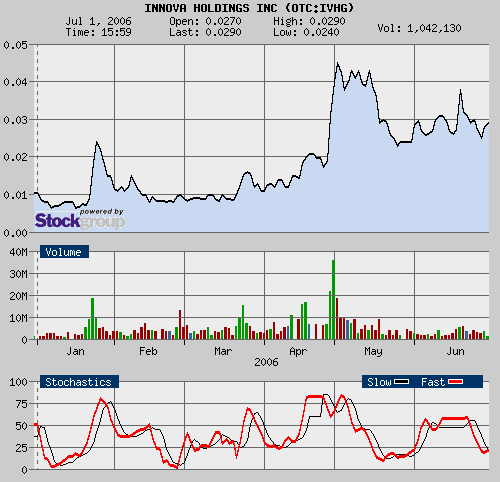The height and width of the screenshot is (482, 500).
Task: Click the 'Vol: 1,042,130' text
Action: 419,28
